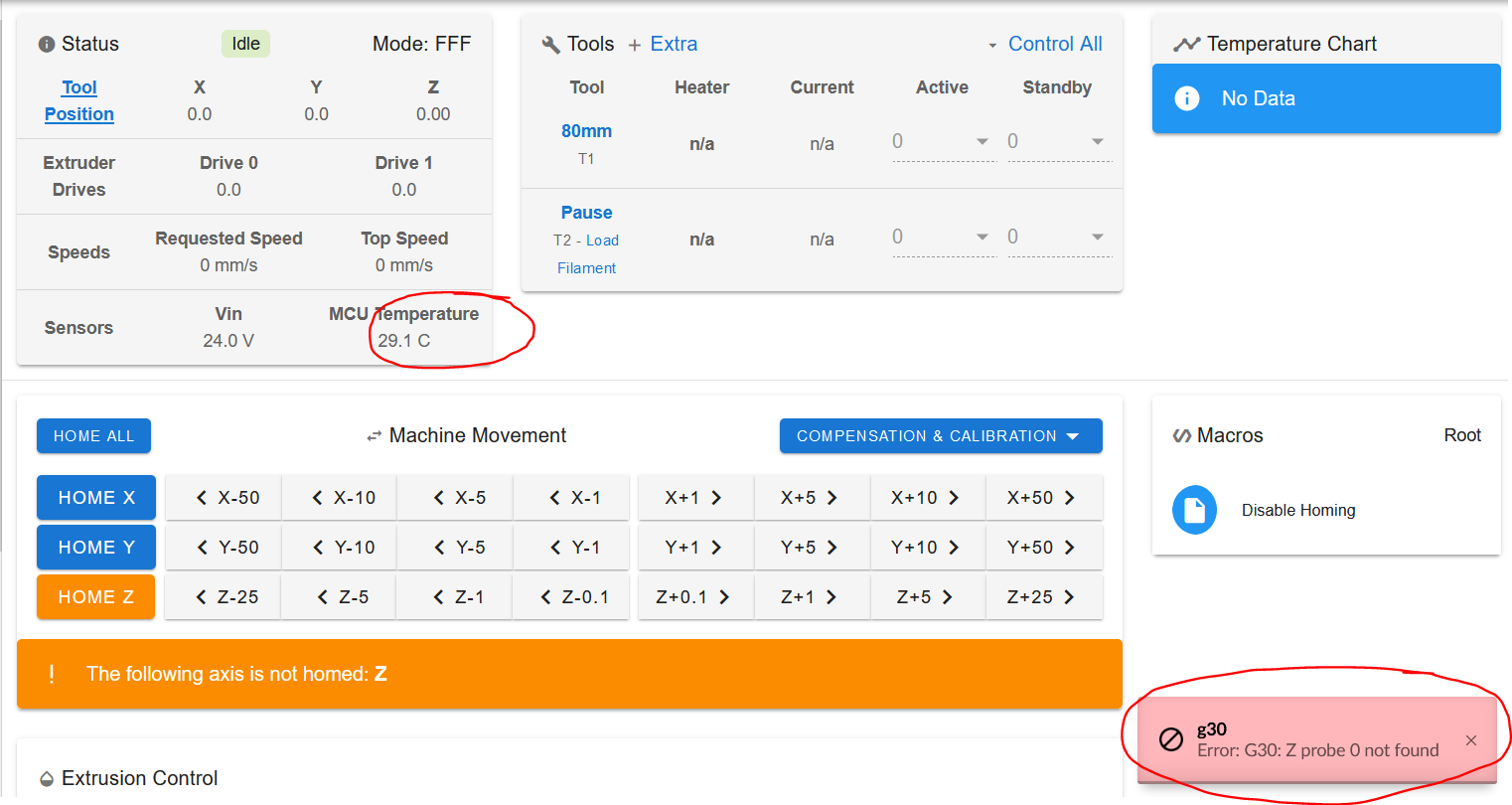Move X axis by -1
The width and height of the screenshot is (1512, 805).
[571, 498]
